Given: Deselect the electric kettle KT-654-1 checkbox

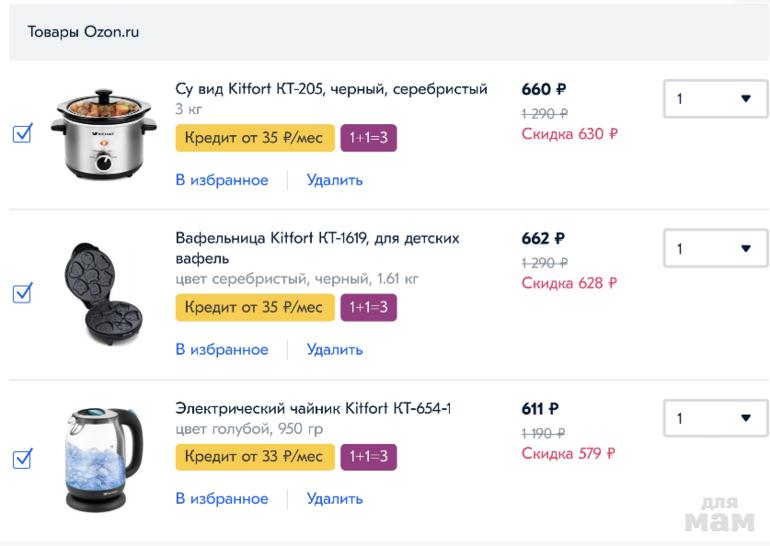Looking at the screenshot, I should pos(22,459).
